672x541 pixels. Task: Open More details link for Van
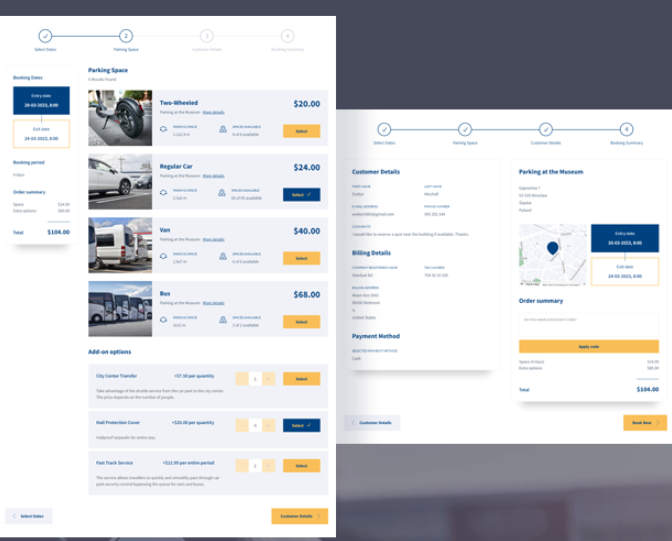pos(213,240)
